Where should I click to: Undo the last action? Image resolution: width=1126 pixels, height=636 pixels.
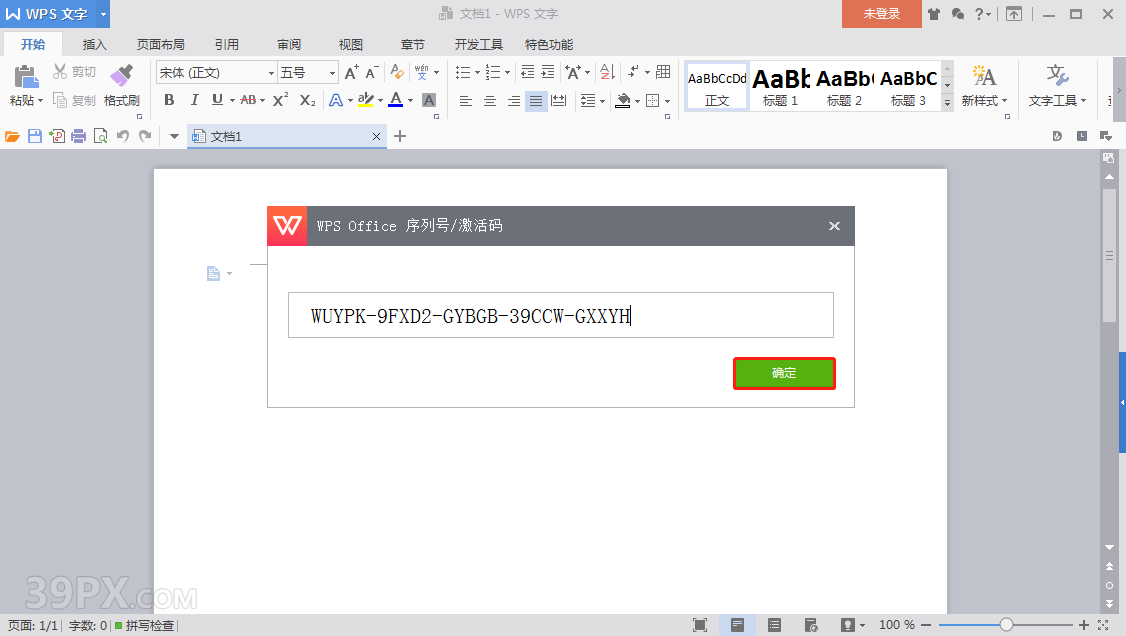[x=123, y=136]
